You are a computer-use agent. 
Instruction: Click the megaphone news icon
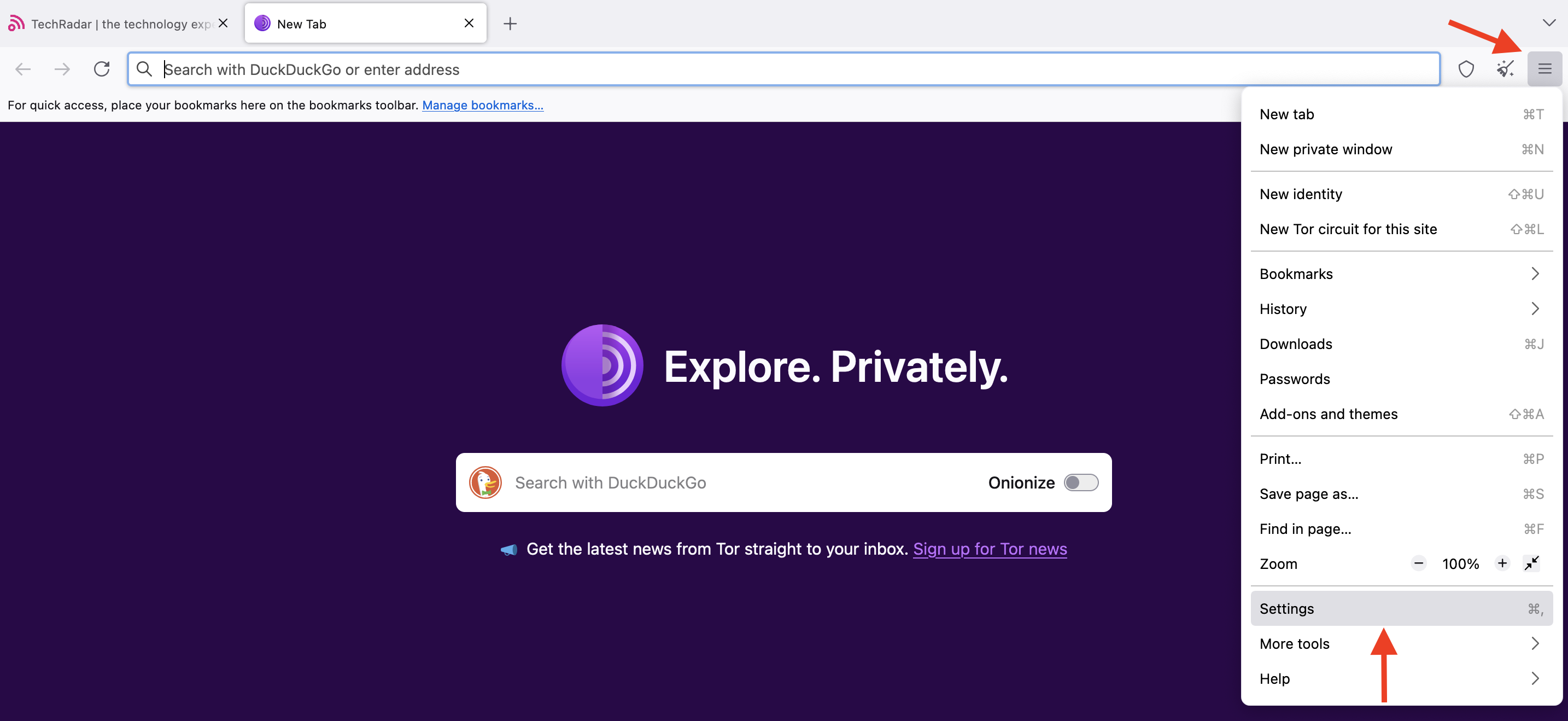[509, 549]
